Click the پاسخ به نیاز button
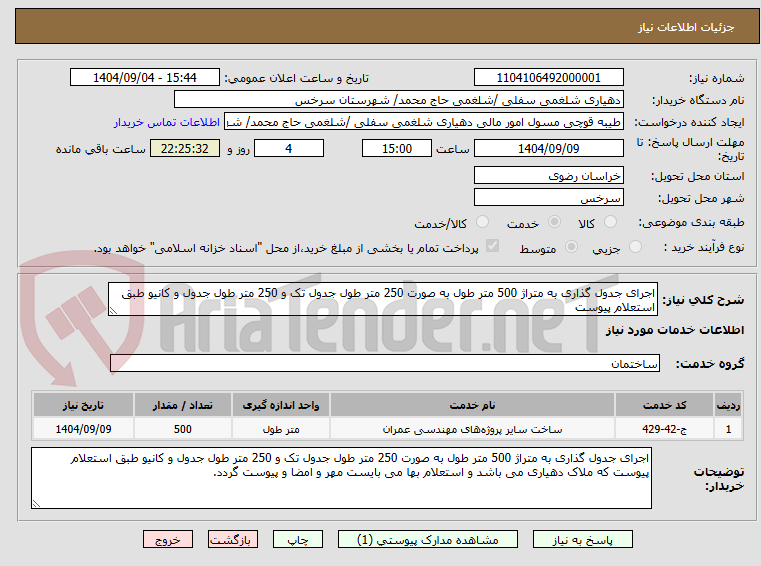 point(582,539)
